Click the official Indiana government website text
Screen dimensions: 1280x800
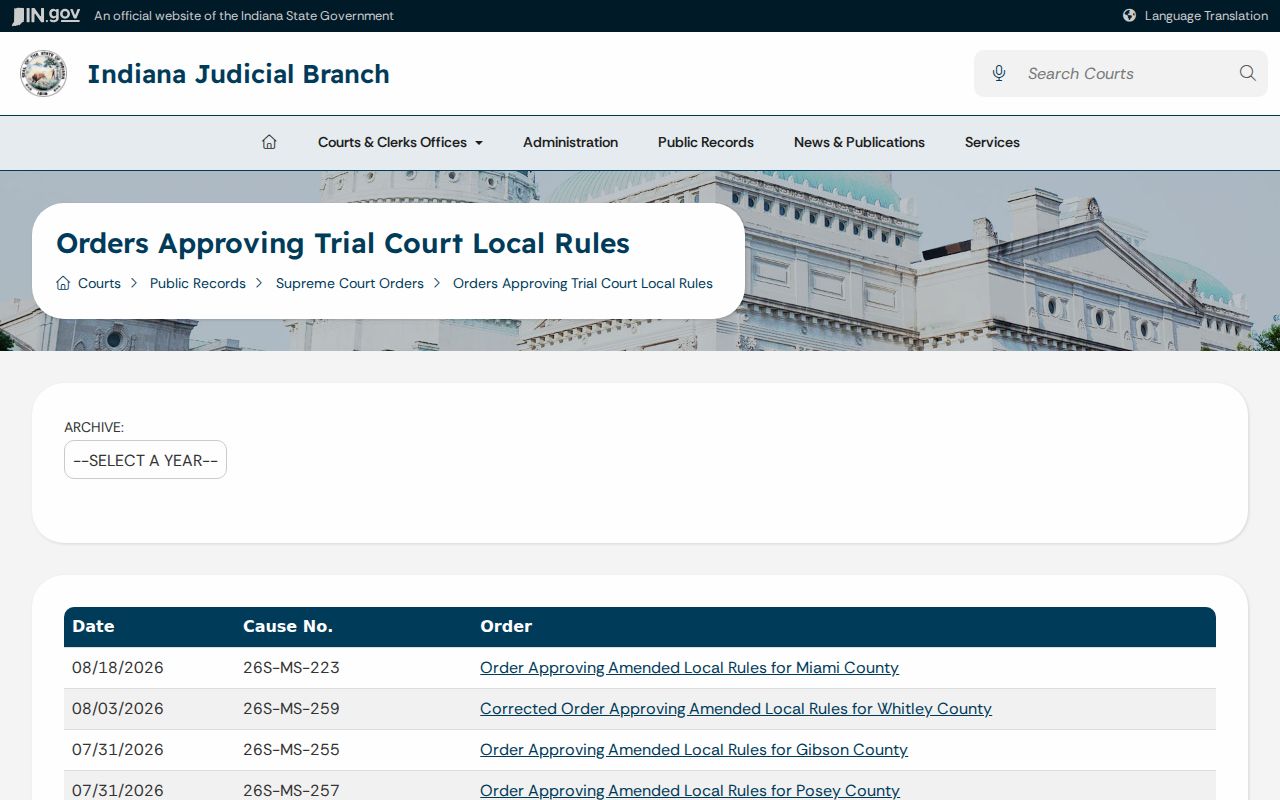point(244,15)
